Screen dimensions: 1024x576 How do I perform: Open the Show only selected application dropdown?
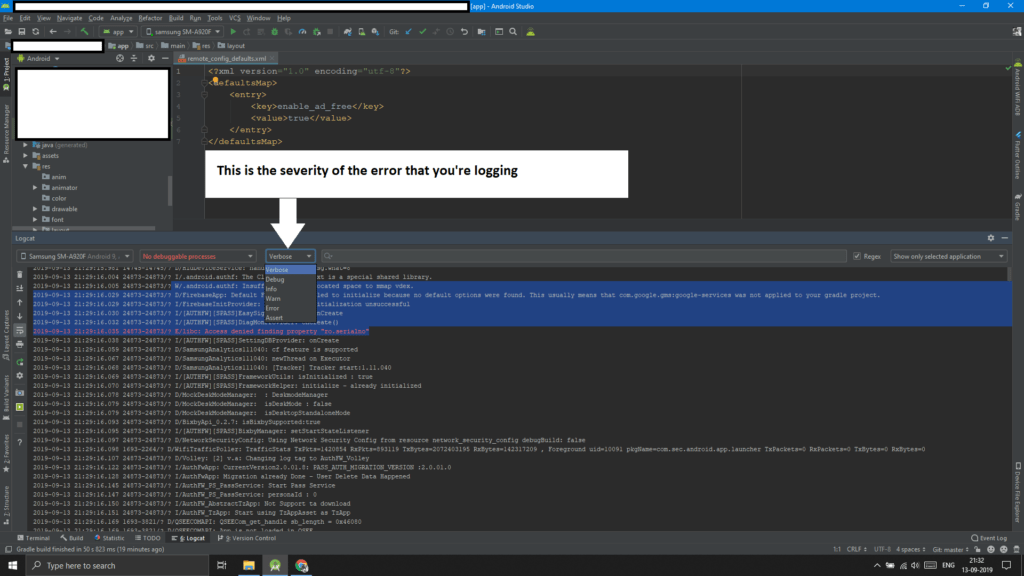point(943,255)
